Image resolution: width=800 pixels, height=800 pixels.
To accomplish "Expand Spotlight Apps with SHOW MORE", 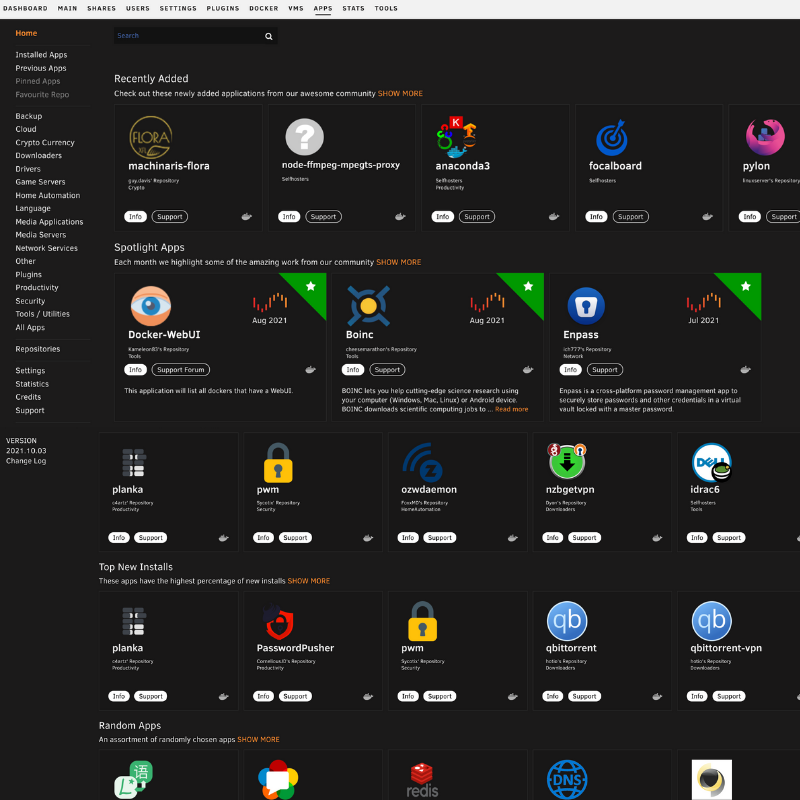I will 398,262.
